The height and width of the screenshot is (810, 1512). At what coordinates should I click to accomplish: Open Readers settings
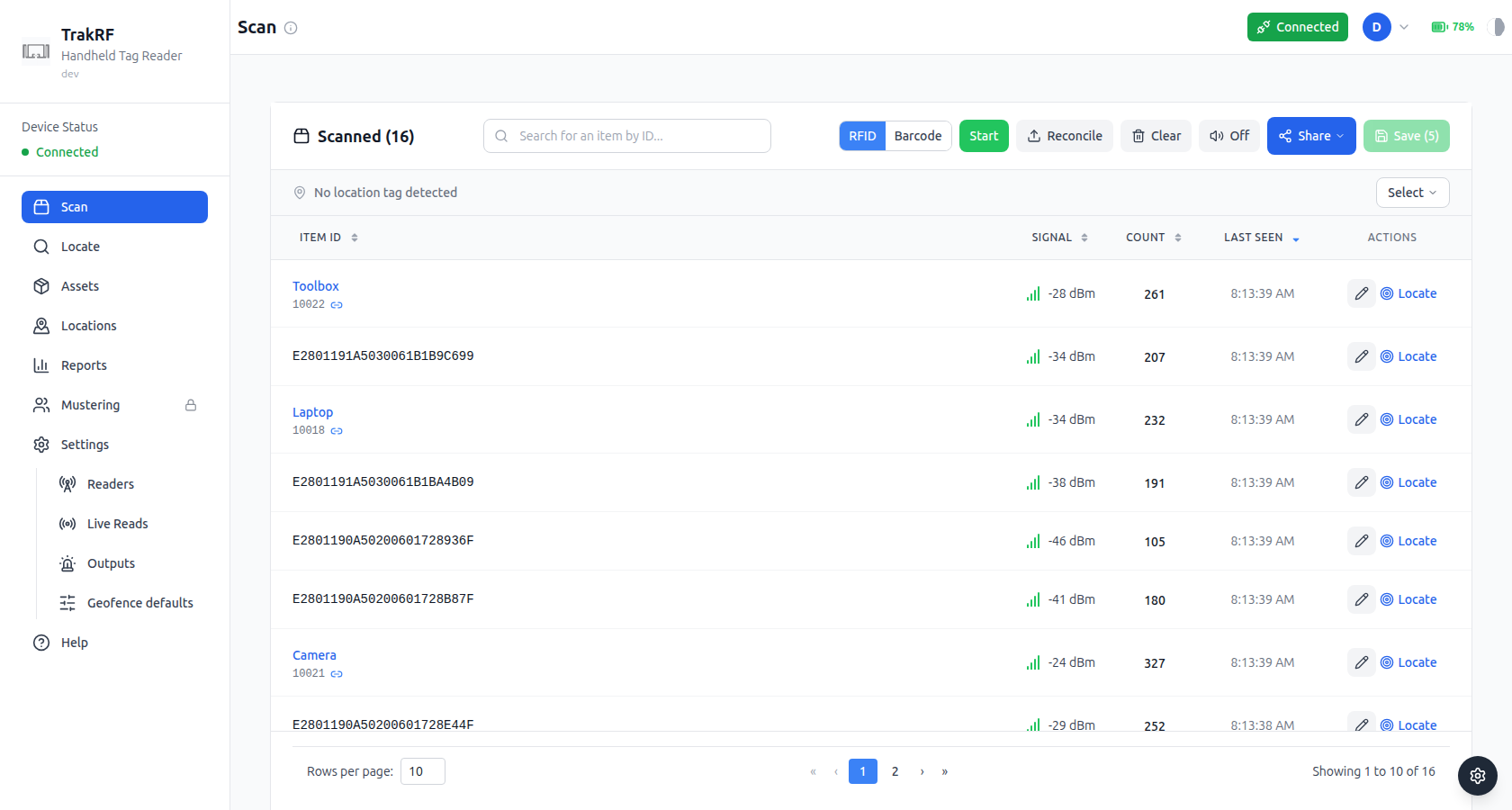pos(128,484)
